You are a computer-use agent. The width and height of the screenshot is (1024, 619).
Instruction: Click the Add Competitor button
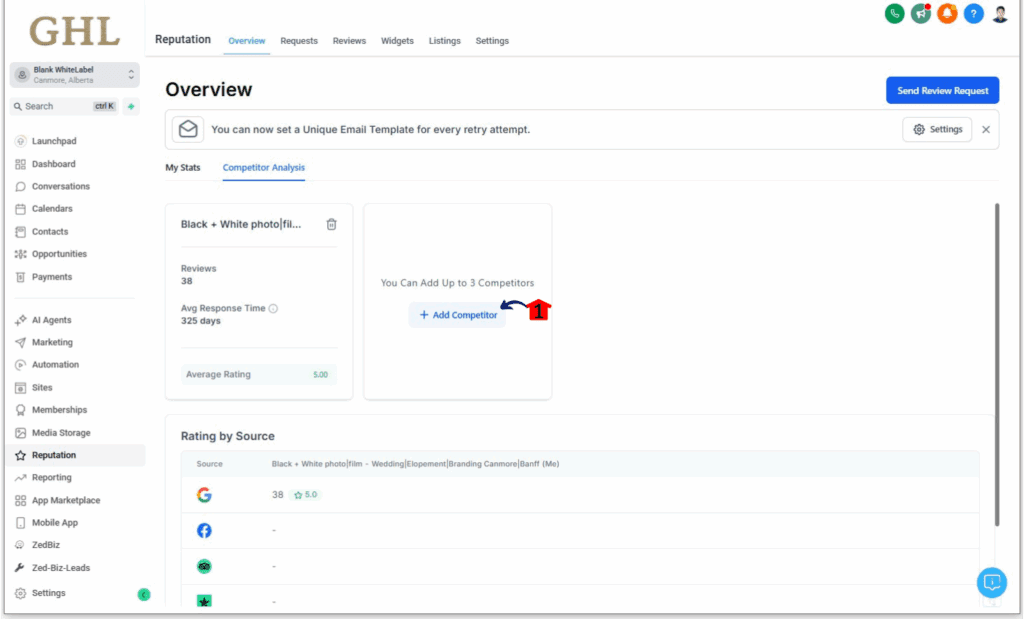[x=457, y=315]
